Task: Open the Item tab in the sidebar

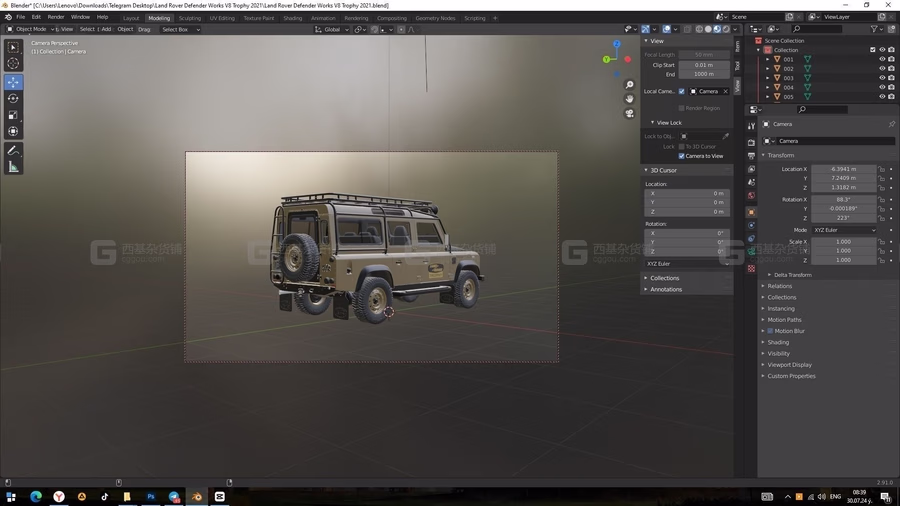Action: 738,46
